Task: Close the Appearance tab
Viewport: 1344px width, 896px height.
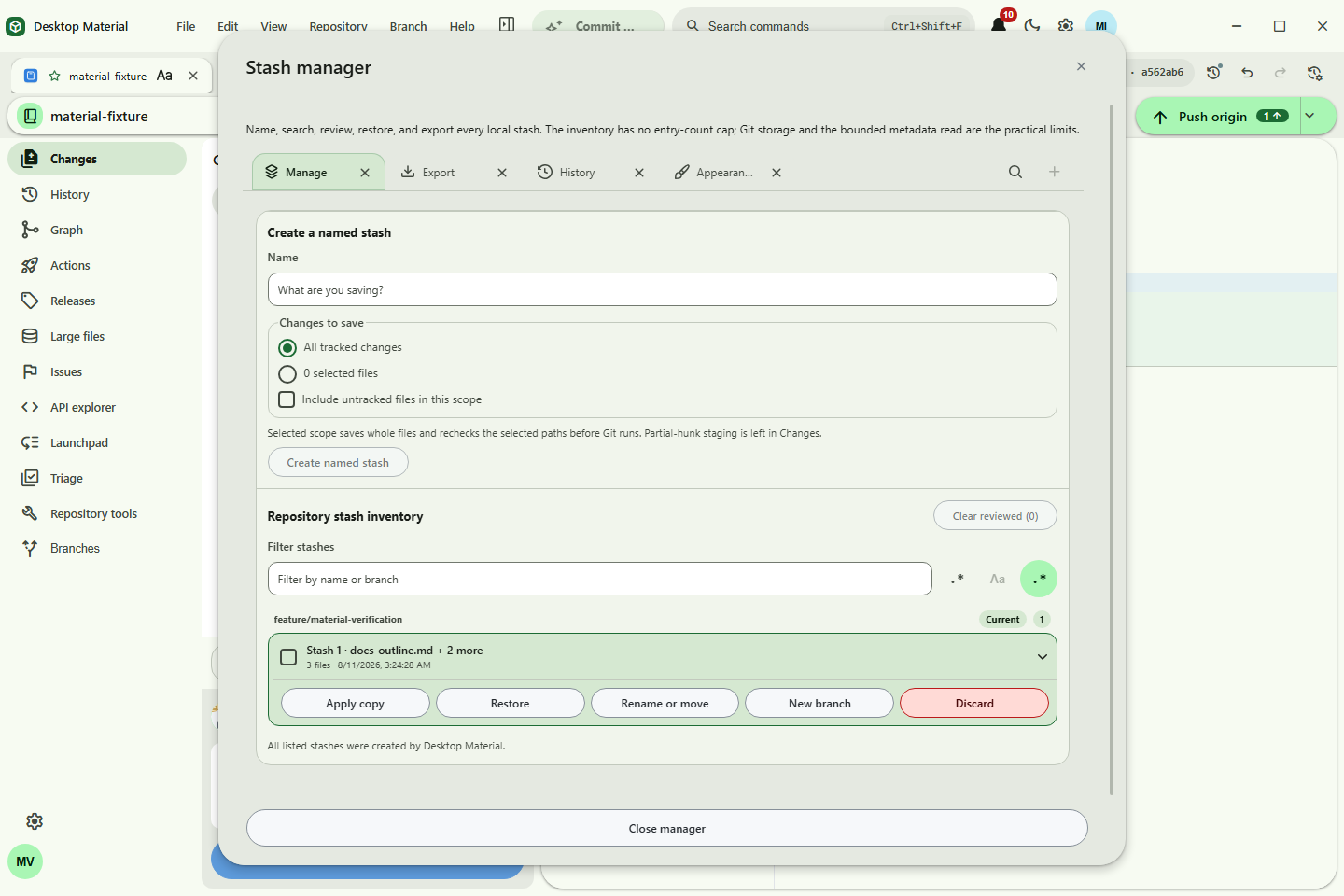Action: click(x=777, y=173)
